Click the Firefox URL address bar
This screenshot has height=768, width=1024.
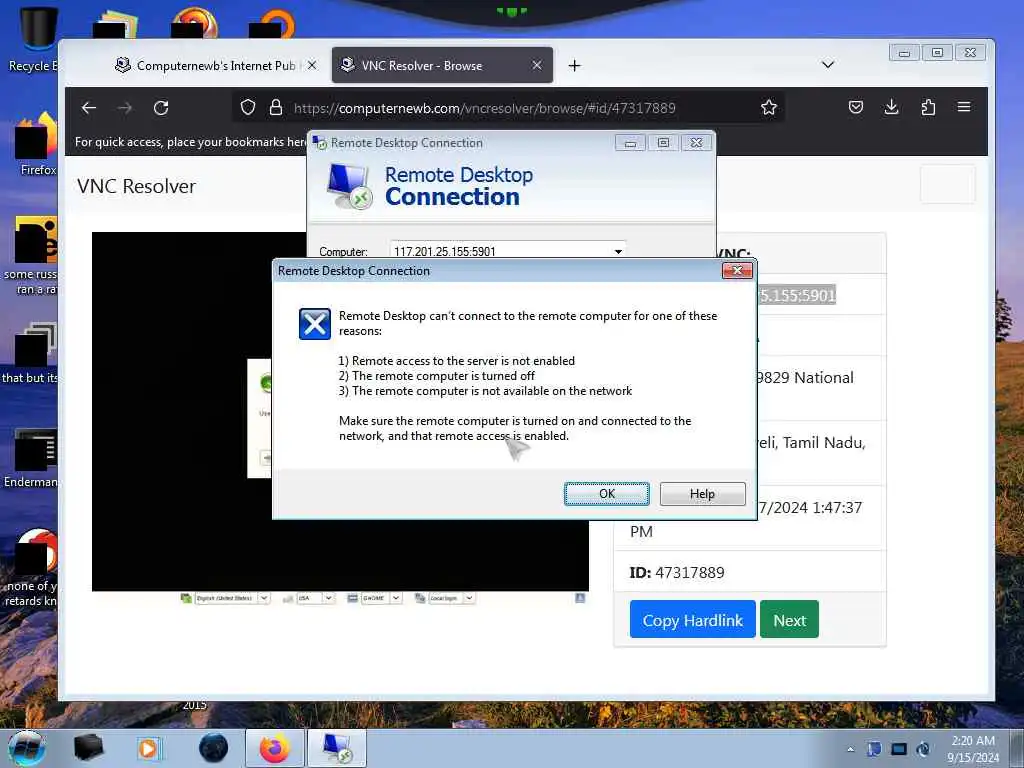(x=508, y=108)
